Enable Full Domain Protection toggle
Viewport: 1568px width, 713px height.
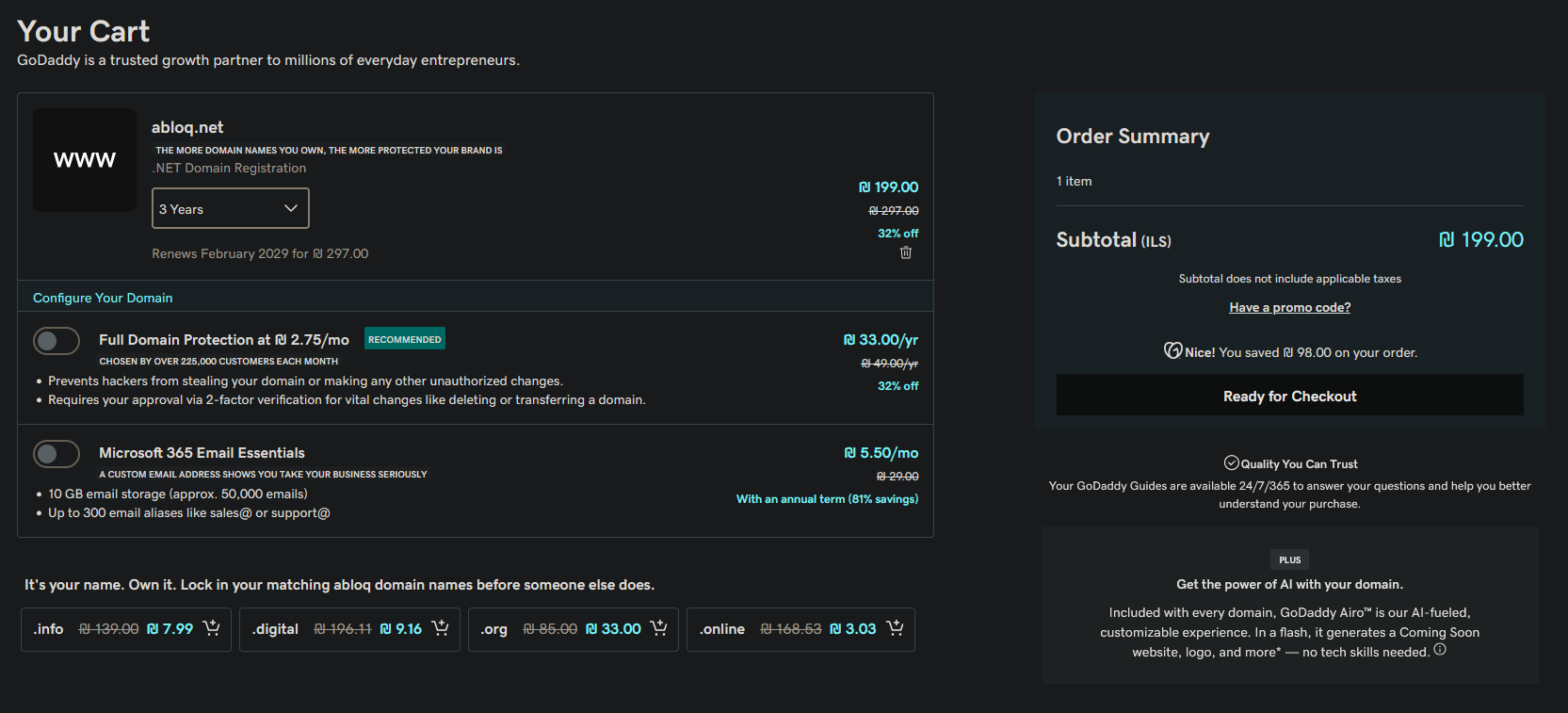(57, 341)
